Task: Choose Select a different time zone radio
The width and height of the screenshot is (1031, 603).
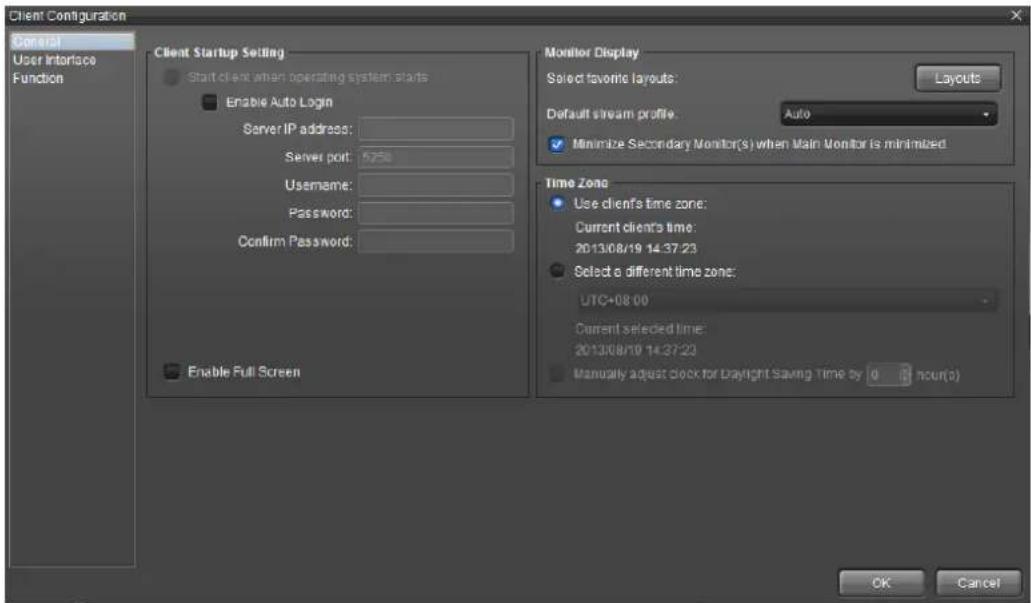Action: click(557, 270)
